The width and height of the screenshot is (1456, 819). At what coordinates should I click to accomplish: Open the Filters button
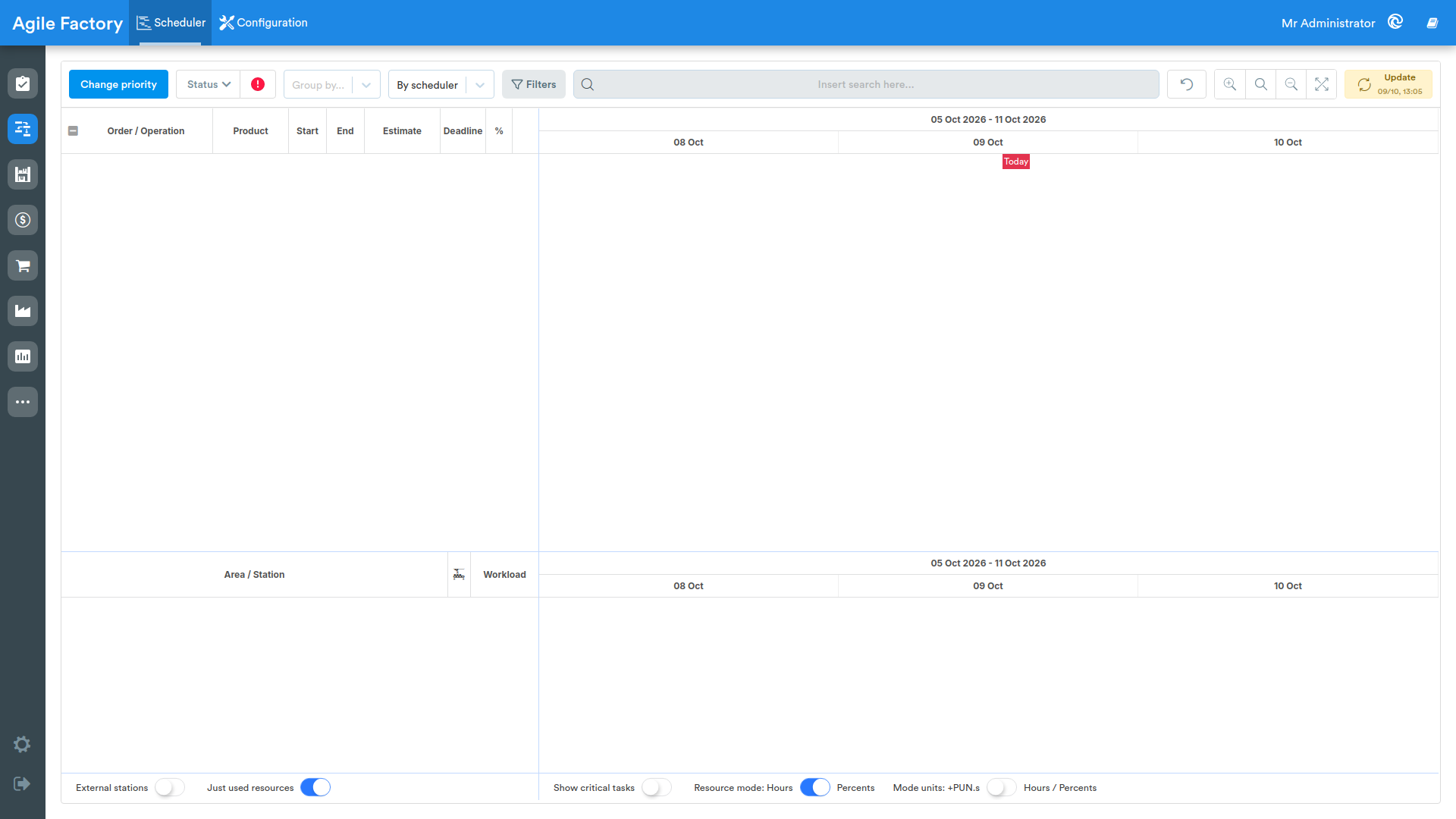[534, 84]
